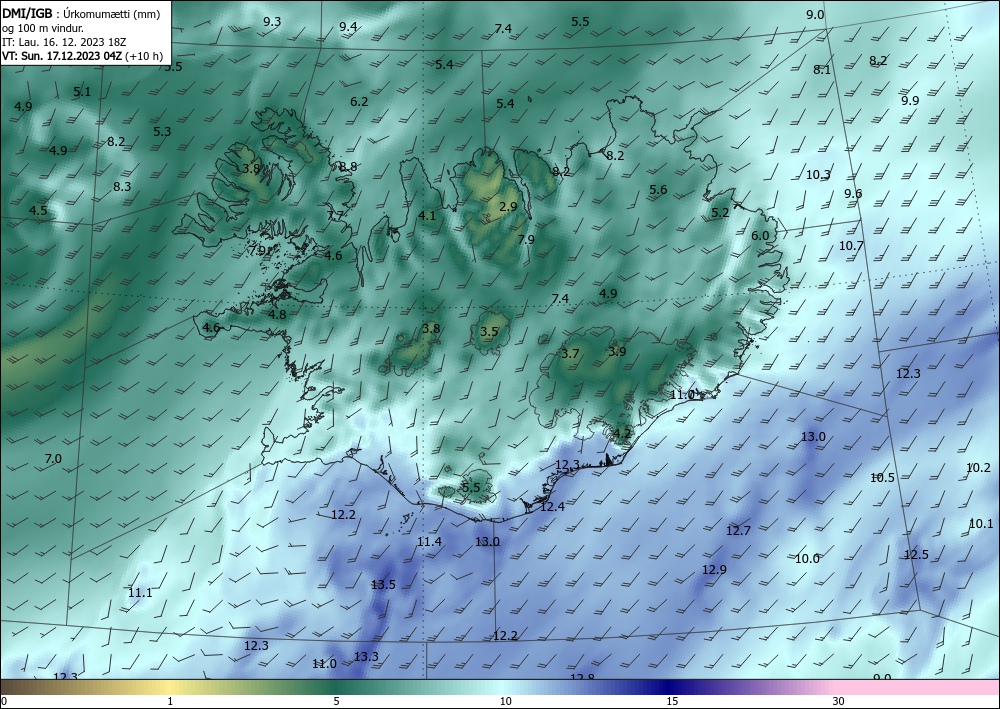Click the 30 tick on the color scale
The image size is (1000, 709).
point(839,701)
